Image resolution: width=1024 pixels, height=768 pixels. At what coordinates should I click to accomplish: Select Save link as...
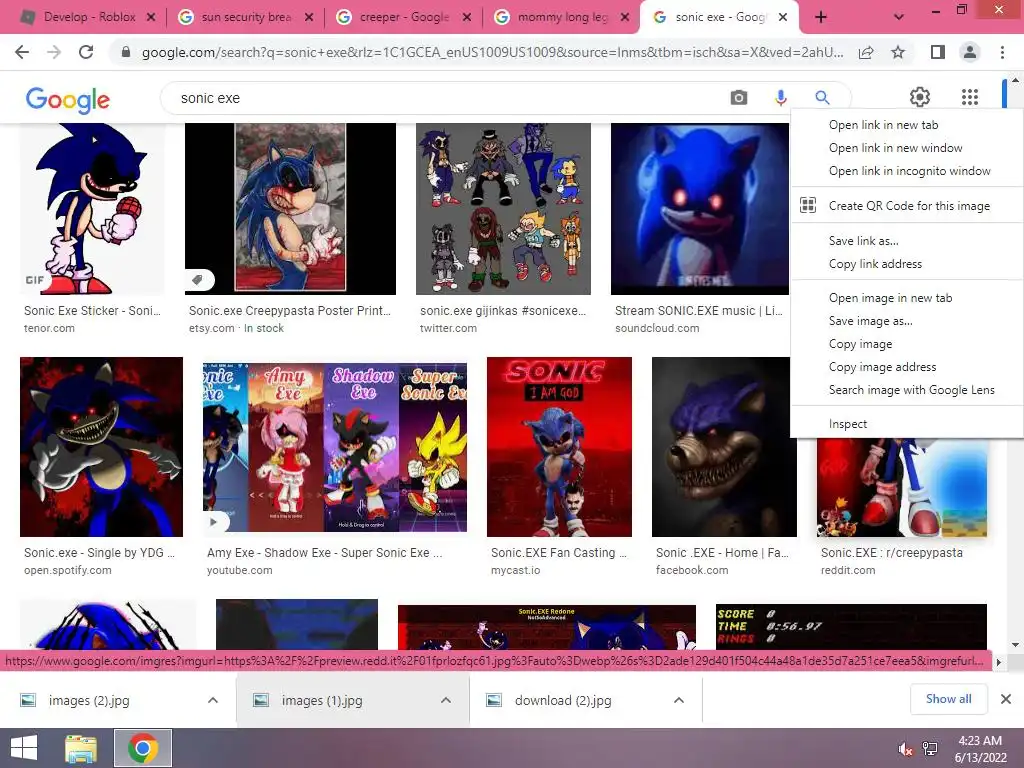tap(906, 241)
